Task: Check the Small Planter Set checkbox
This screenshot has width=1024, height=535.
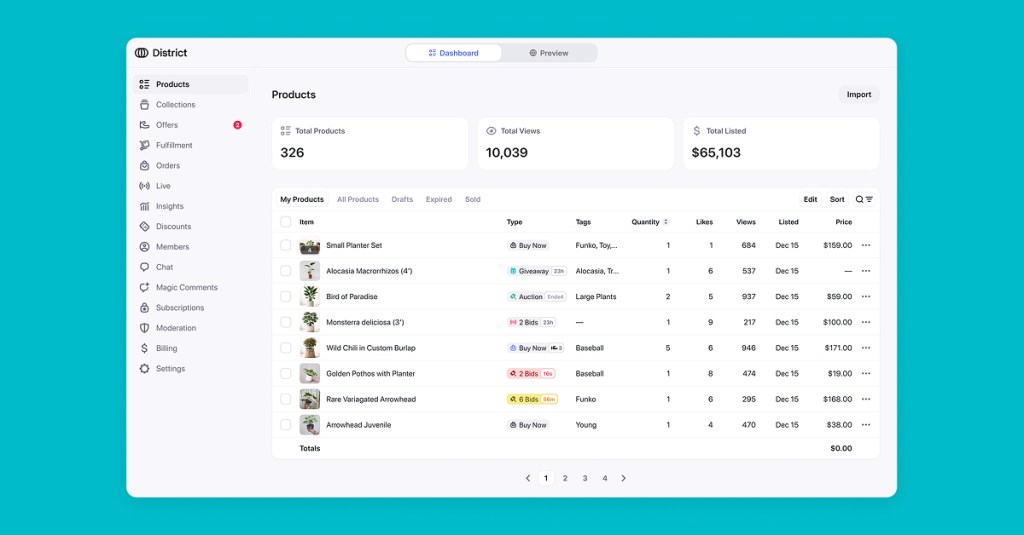Action: point(285,245)
